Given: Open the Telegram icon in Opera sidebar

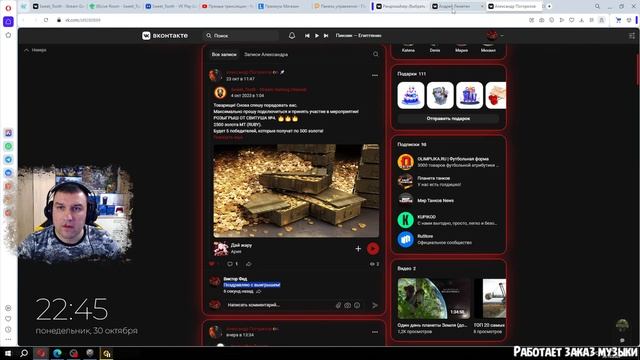Looking at the screenshot, I should pyautogui.click(x=8, y=160).
